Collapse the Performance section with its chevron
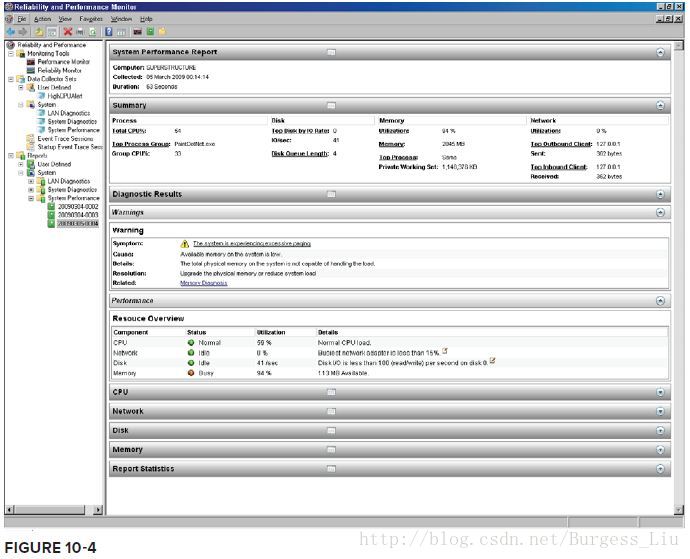This screenshot has width=690, height=559. (660, 301)
